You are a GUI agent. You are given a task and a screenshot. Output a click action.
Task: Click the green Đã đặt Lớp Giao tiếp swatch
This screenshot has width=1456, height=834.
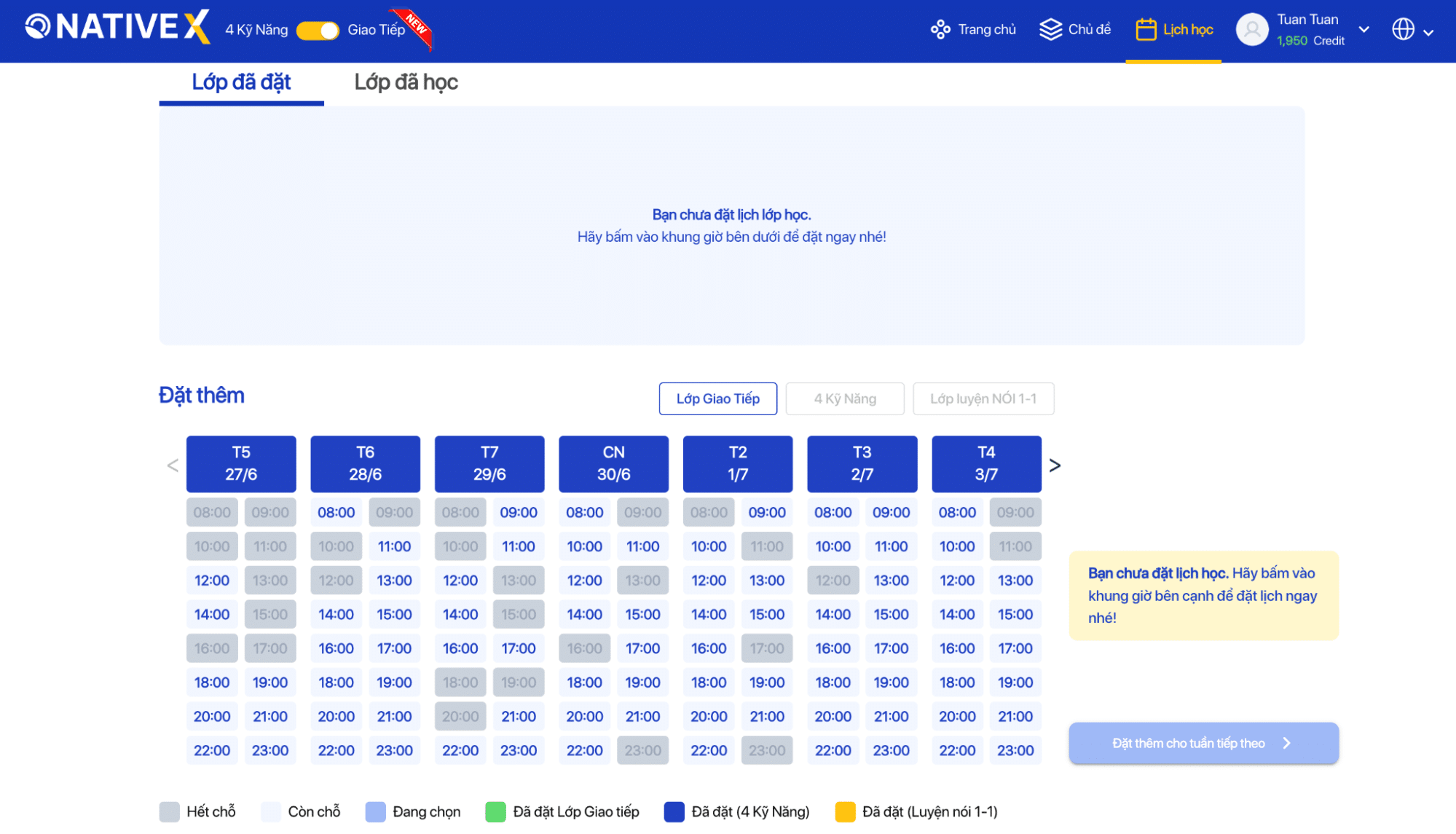[x=495, y=812]
